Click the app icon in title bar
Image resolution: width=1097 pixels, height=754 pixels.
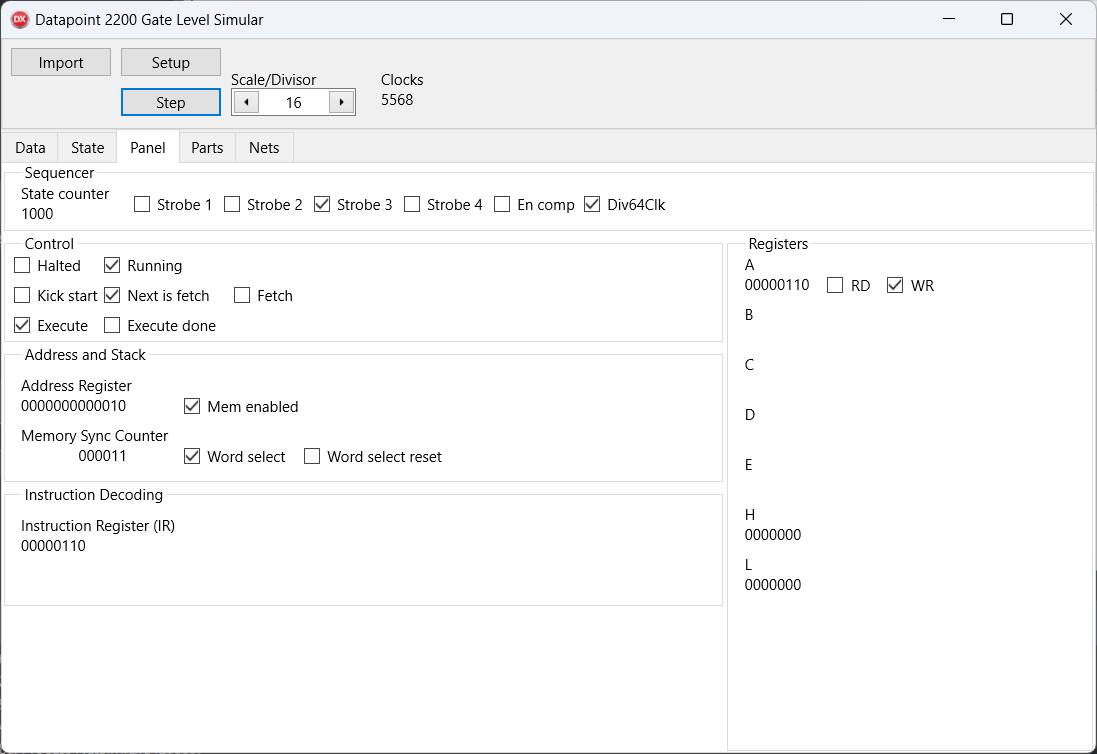tap(20, 20)
